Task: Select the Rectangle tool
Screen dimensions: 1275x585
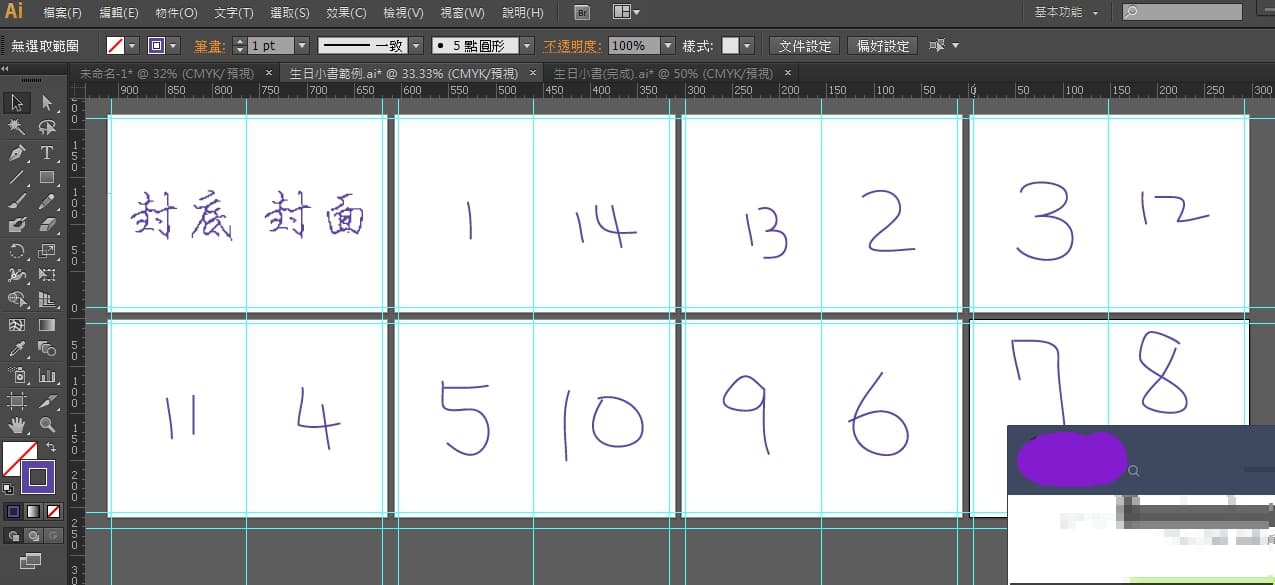Action: [47, 177]
